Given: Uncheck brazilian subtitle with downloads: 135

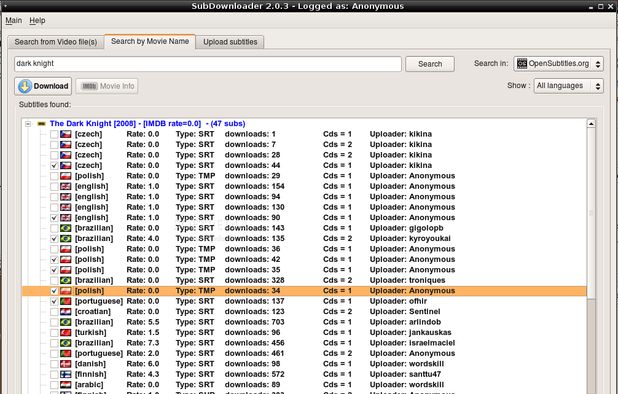Looking at the screenshot, I should (54, 238).
